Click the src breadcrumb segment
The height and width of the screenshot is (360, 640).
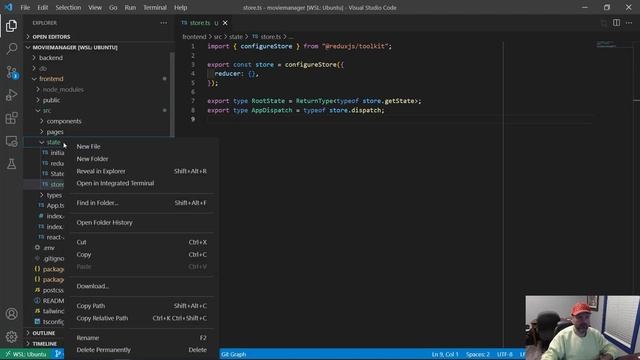218,37
